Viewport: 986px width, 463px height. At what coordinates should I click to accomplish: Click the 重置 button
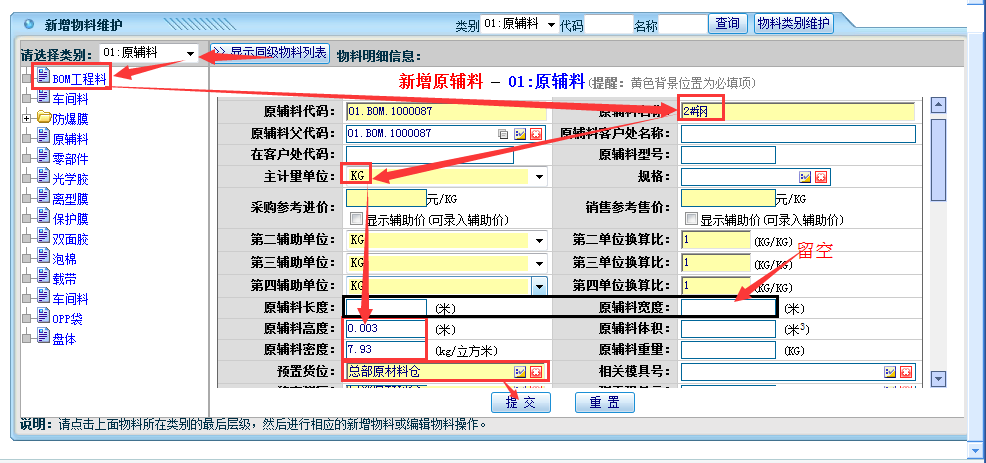604,403
